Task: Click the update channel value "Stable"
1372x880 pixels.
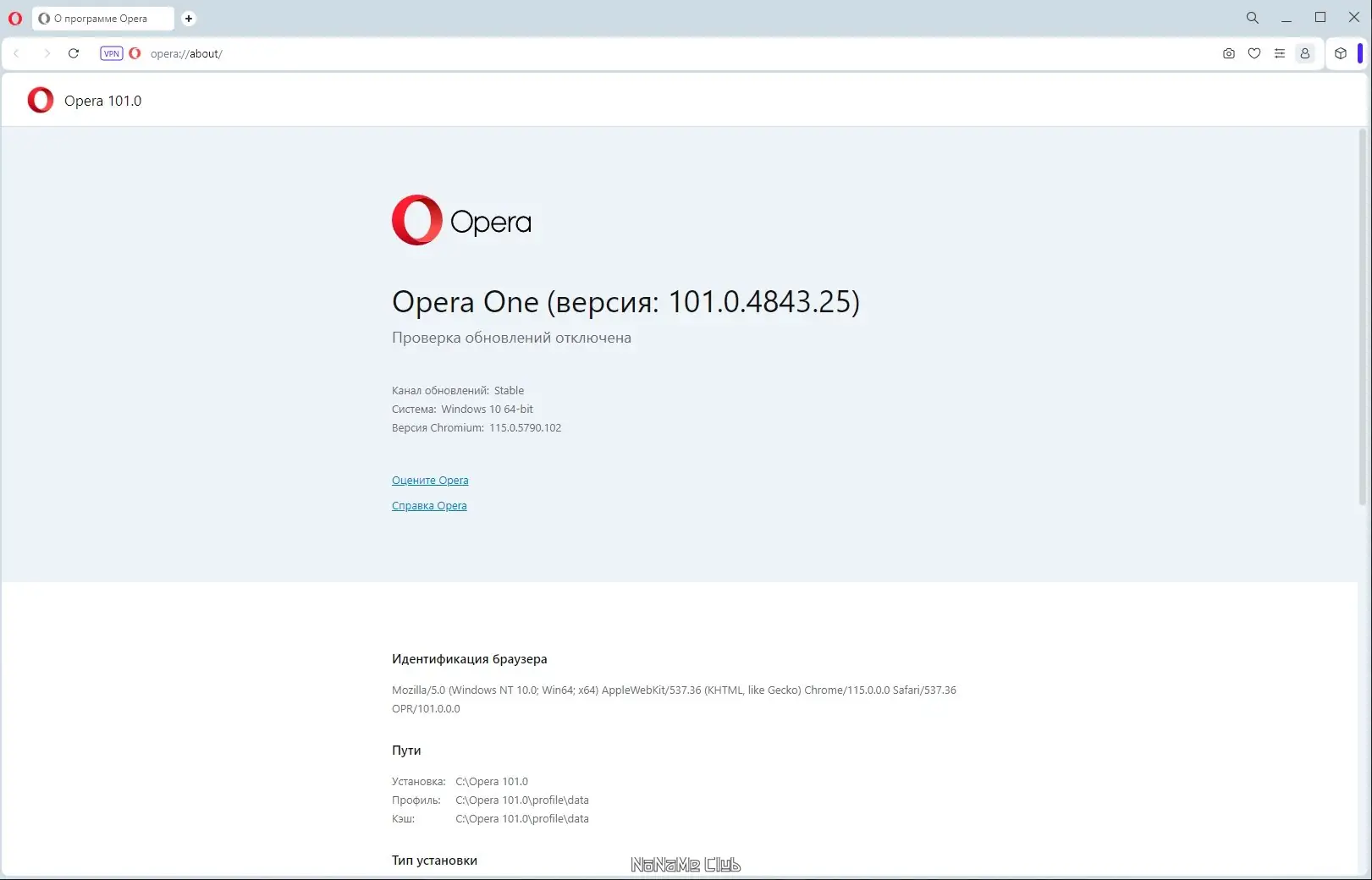Action: (x=509, y=391)
